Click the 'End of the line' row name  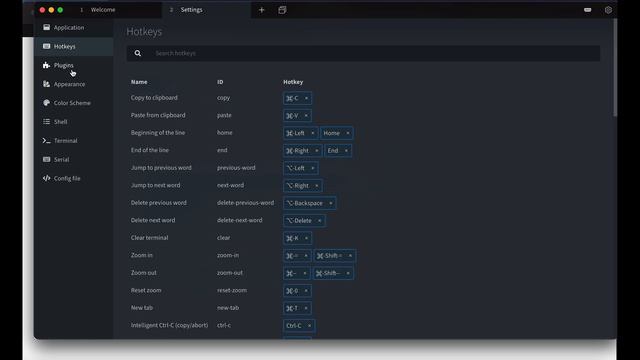point(150,150)
